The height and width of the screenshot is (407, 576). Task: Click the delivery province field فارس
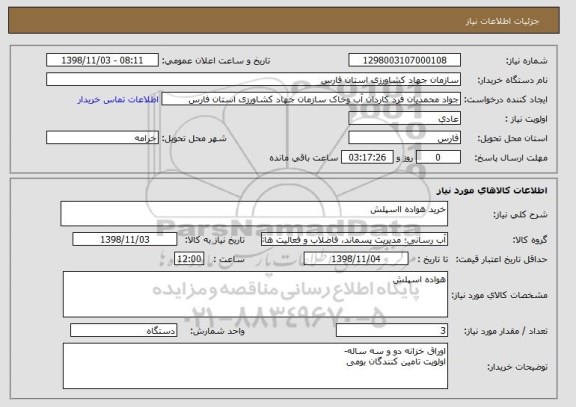point(404,138)
